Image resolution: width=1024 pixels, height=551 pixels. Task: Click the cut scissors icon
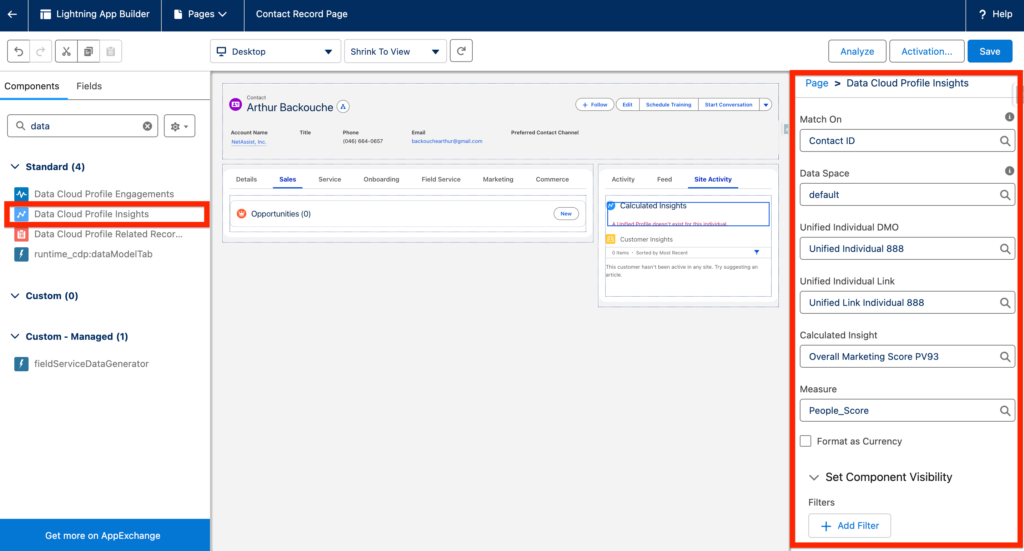[66, 52]
